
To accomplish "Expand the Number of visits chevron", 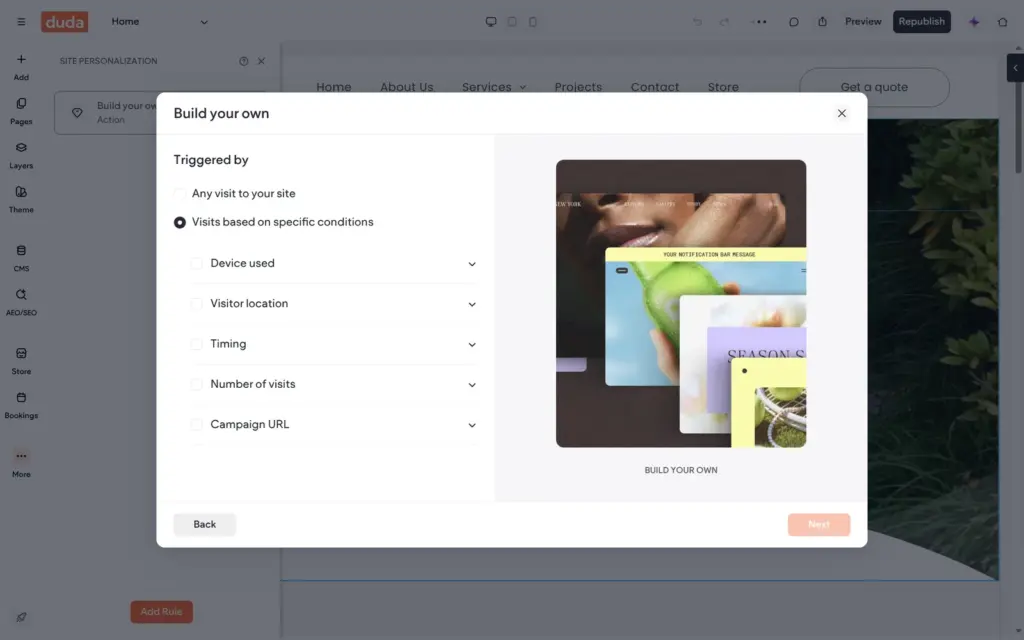I will [x=472, y=385].
